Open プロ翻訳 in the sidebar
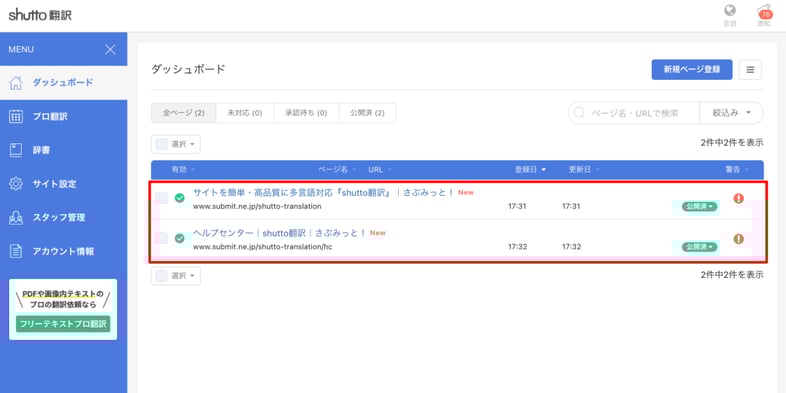Image resolution: width=786 pixels, height=393 pixels. click(x=64, y=116)
